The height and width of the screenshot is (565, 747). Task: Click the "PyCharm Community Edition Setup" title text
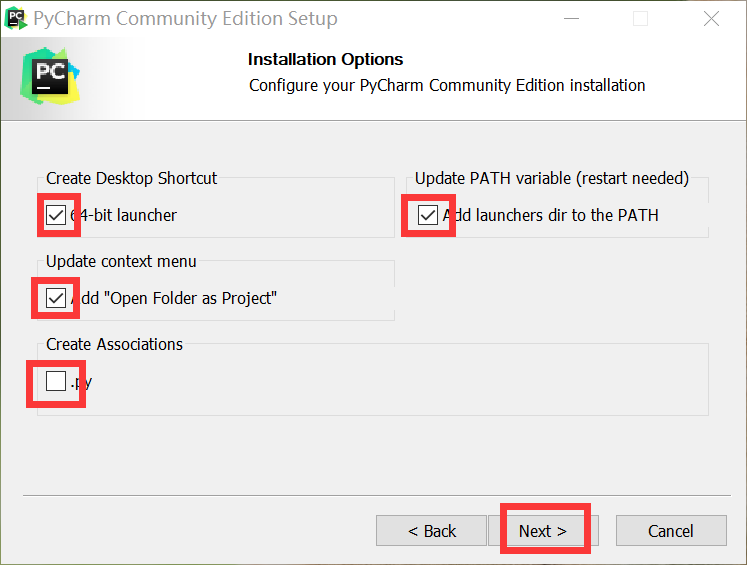click(185, 19)
